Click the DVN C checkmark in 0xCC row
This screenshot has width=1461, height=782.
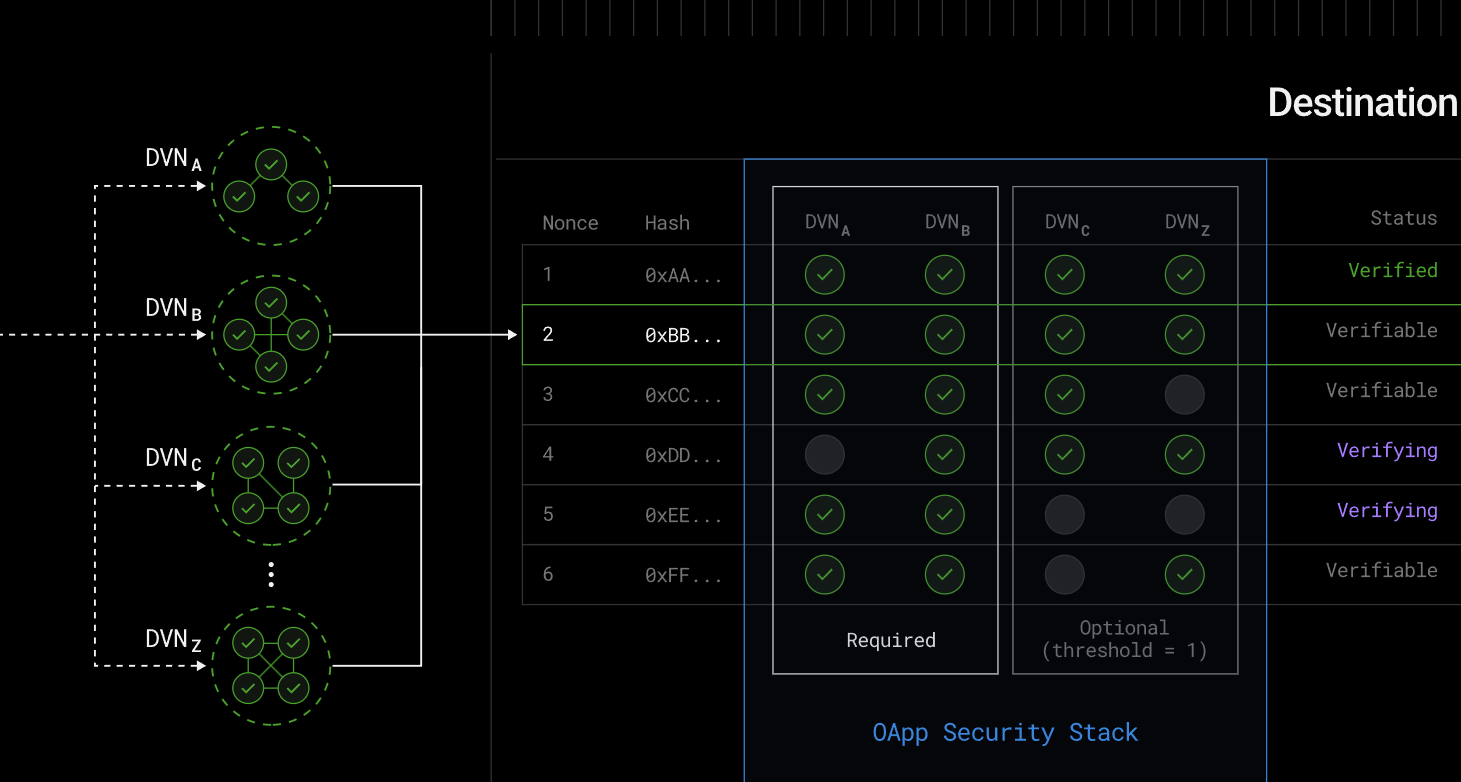[1065, 395]
